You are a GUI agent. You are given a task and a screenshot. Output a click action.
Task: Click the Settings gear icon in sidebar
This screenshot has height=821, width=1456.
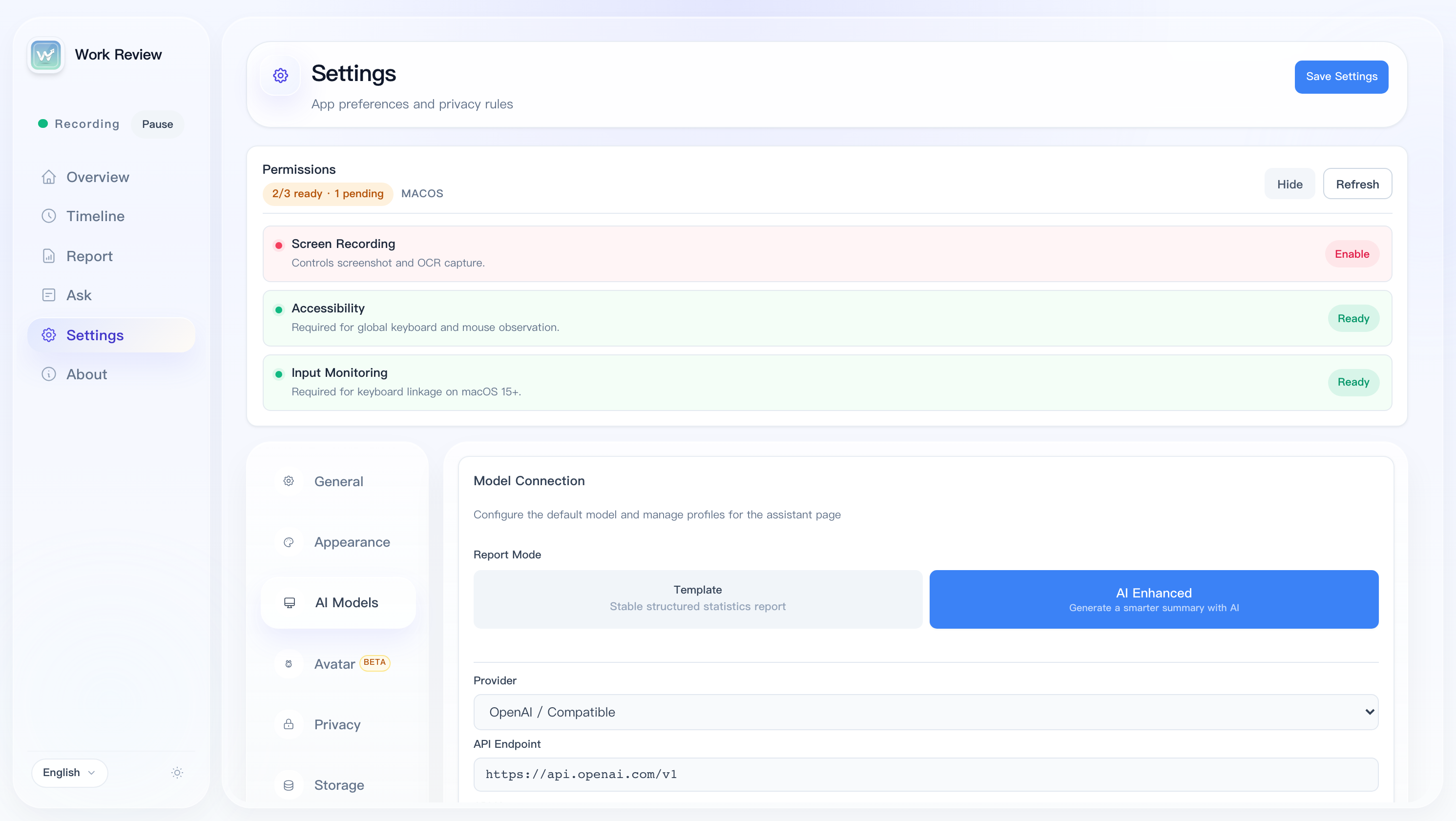pyautogui.click(x=49, y=335)
